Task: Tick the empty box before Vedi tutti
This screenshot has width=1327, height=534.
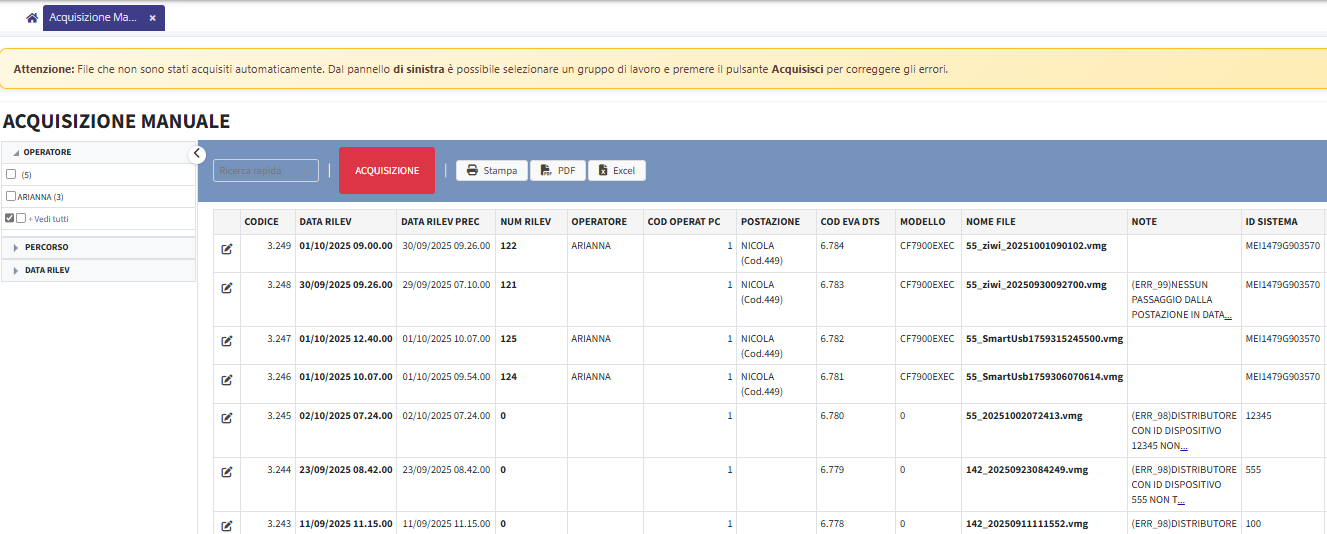Action: [x=21, y=218]
